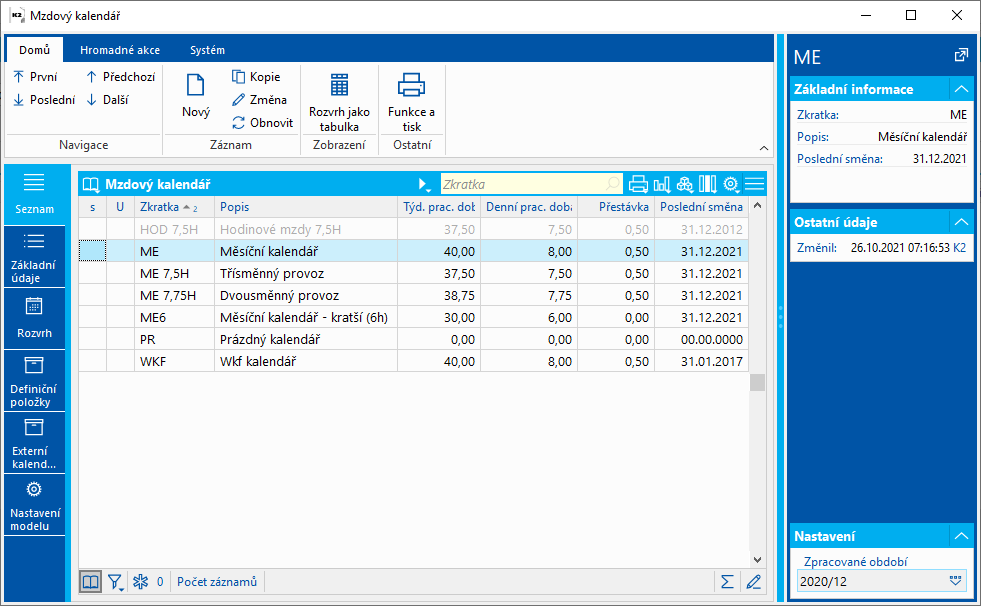
Task: Collapse the Ostatní údaje panel
Action: click(960, 222)
